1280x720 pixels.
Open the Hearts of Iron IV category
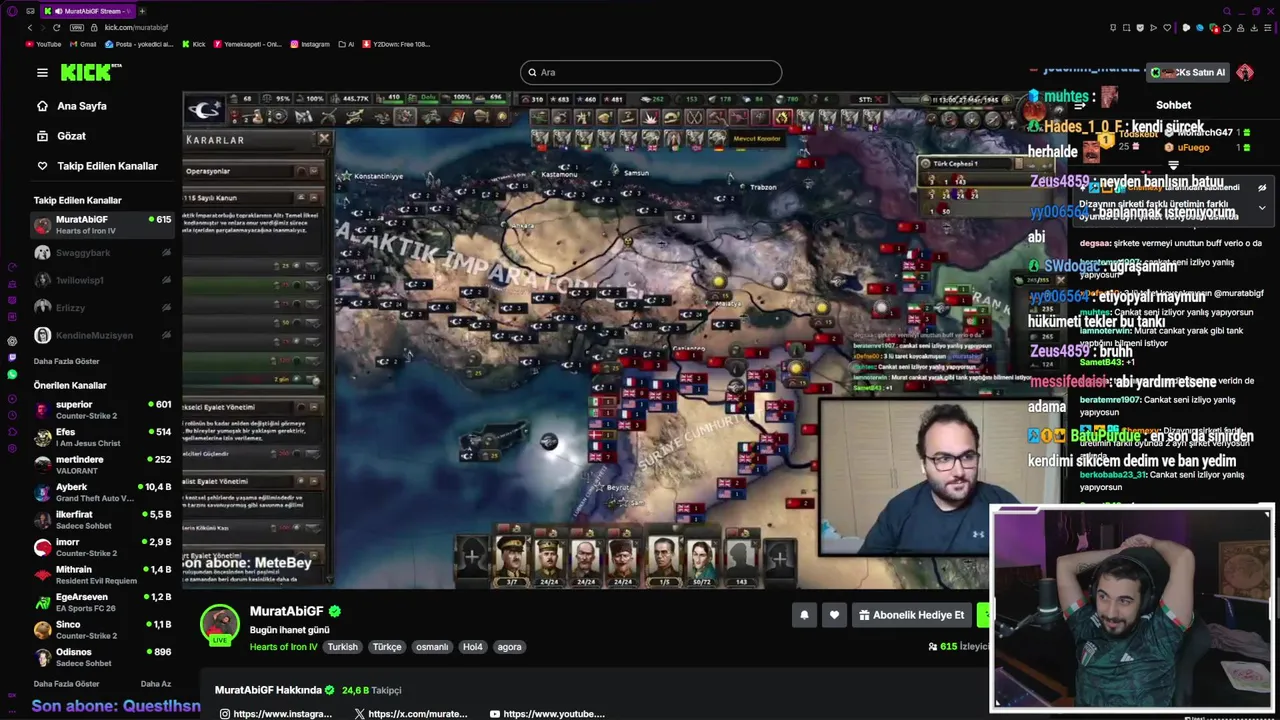coord(283,647)
